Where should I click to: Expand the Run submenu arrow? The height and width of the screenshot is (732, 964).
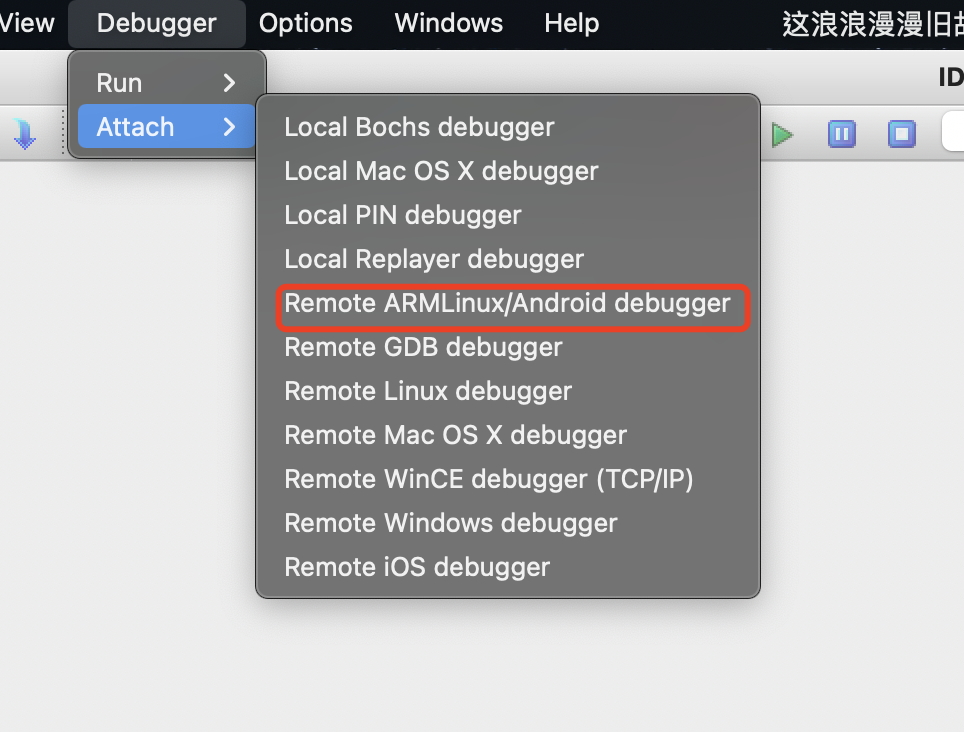(x=229, y=82)
